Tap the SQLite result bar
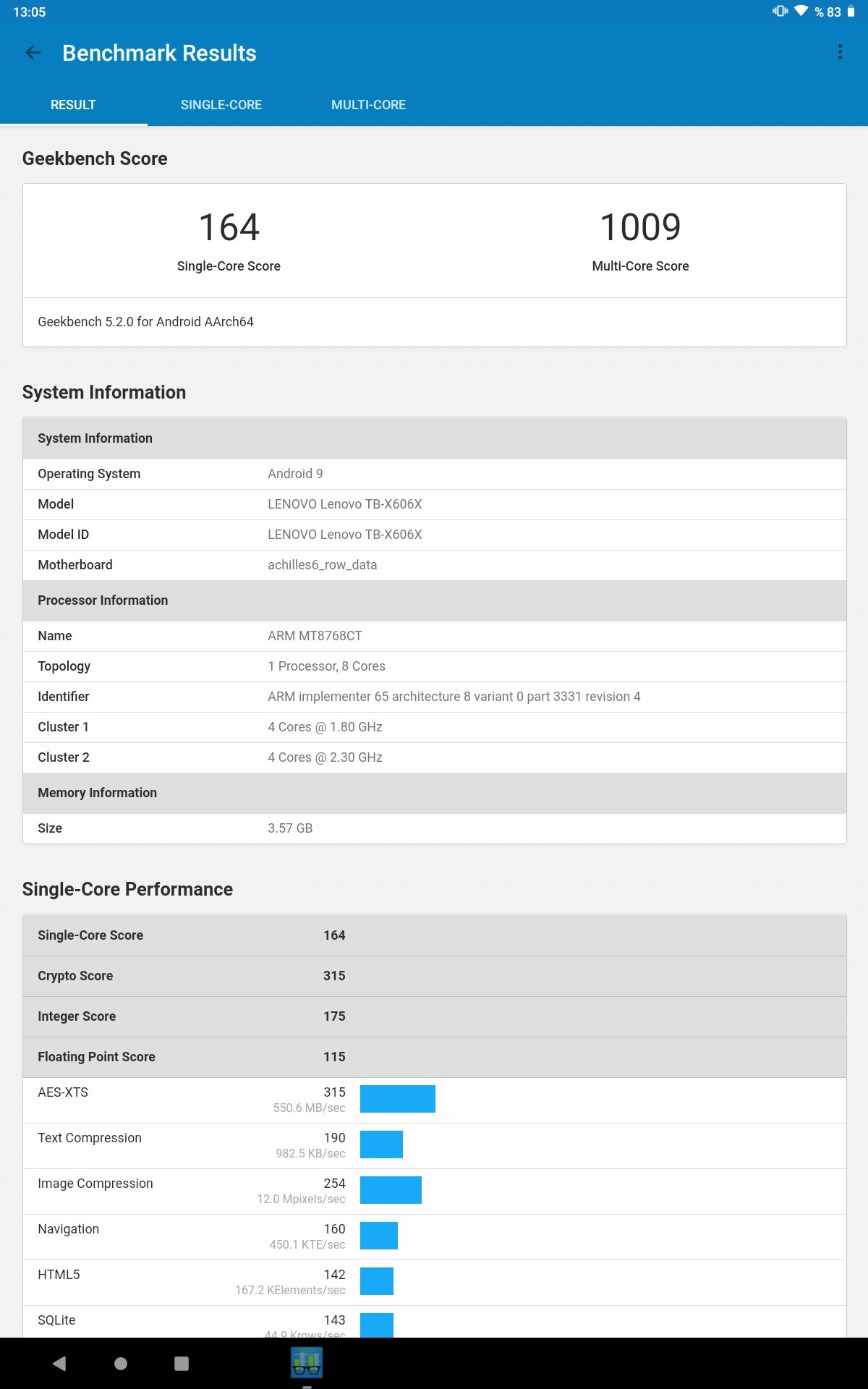This screenshot has width=868, height=1389. [x=377, y=1325]
